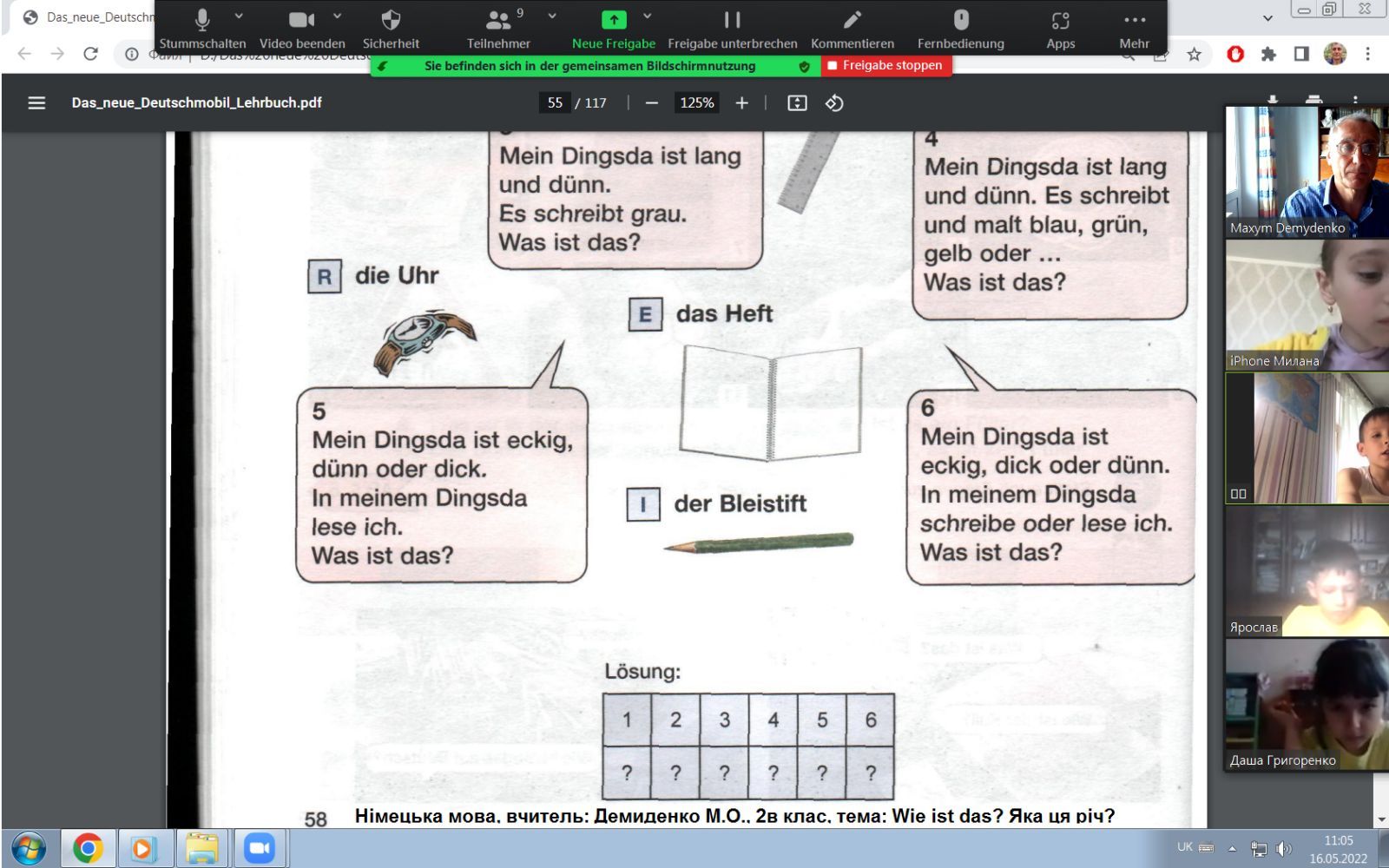The image size is (1389, 868).
Task: Stop camera via Video beenden
Action: (301, 21)
